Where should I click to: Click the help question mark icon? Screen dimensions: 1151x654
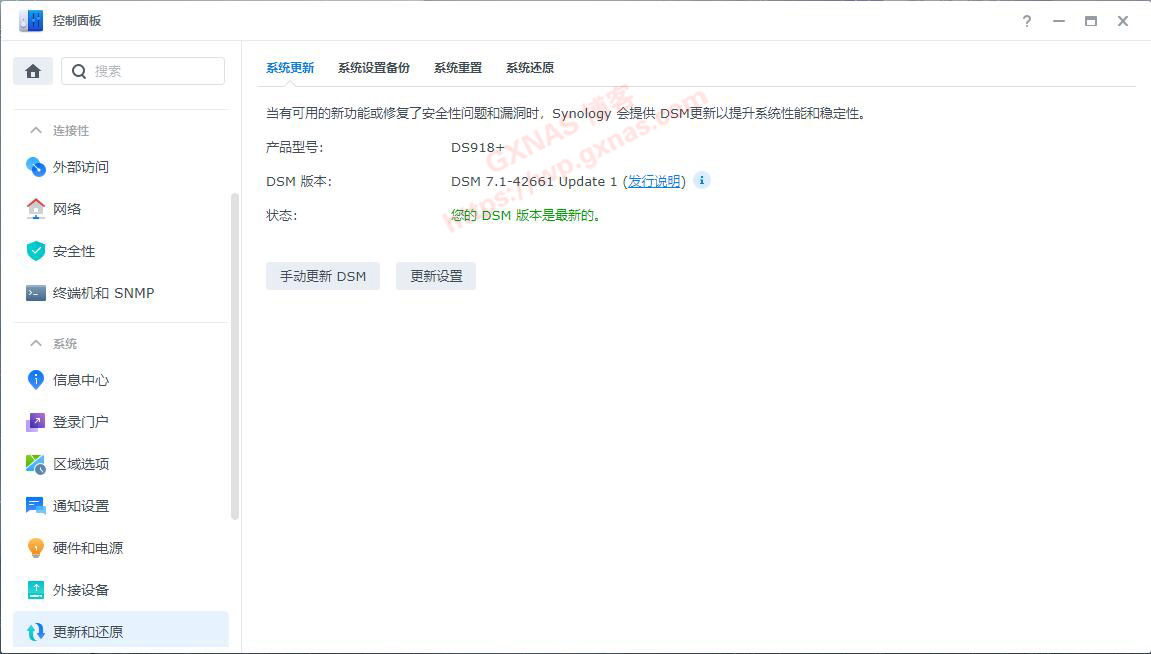pos(1026,20)
